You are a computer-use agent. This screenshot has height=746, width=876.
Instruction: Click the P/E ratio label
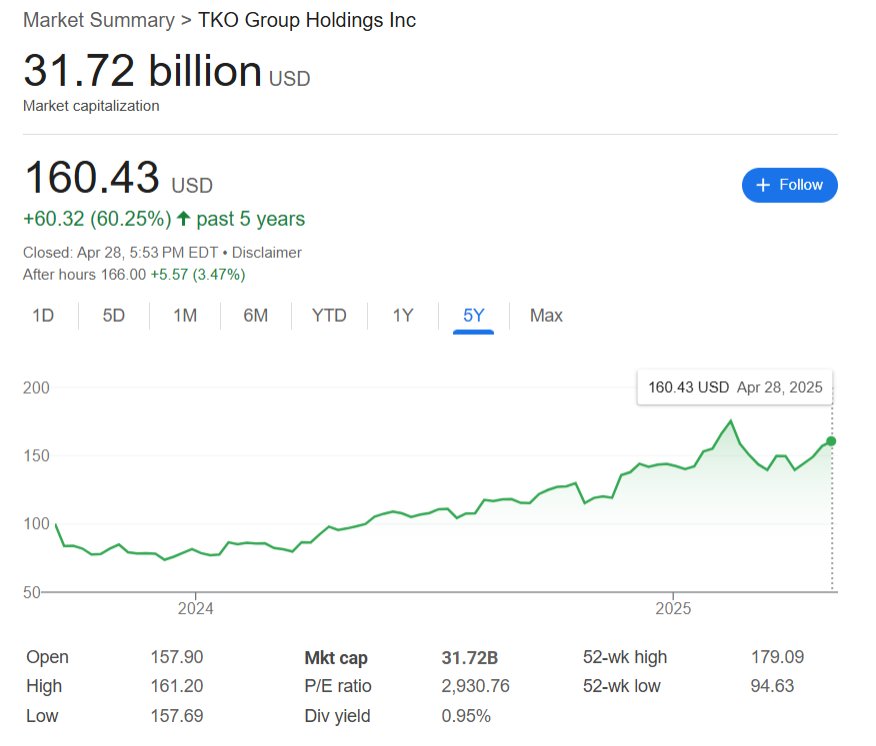(x=339, y=687)
